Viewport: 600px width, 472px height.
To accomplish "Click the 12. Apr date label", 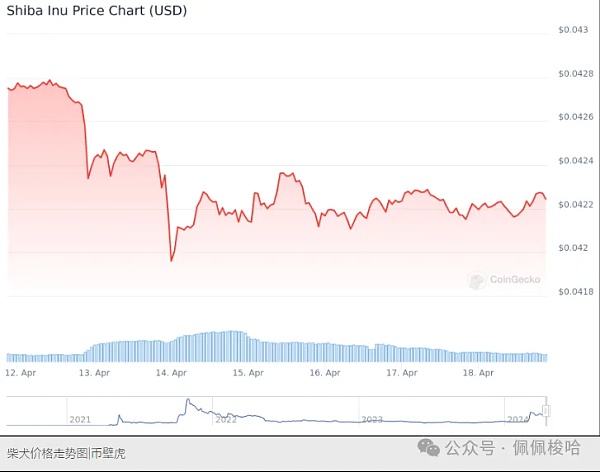I will click(x=21, y=372).
